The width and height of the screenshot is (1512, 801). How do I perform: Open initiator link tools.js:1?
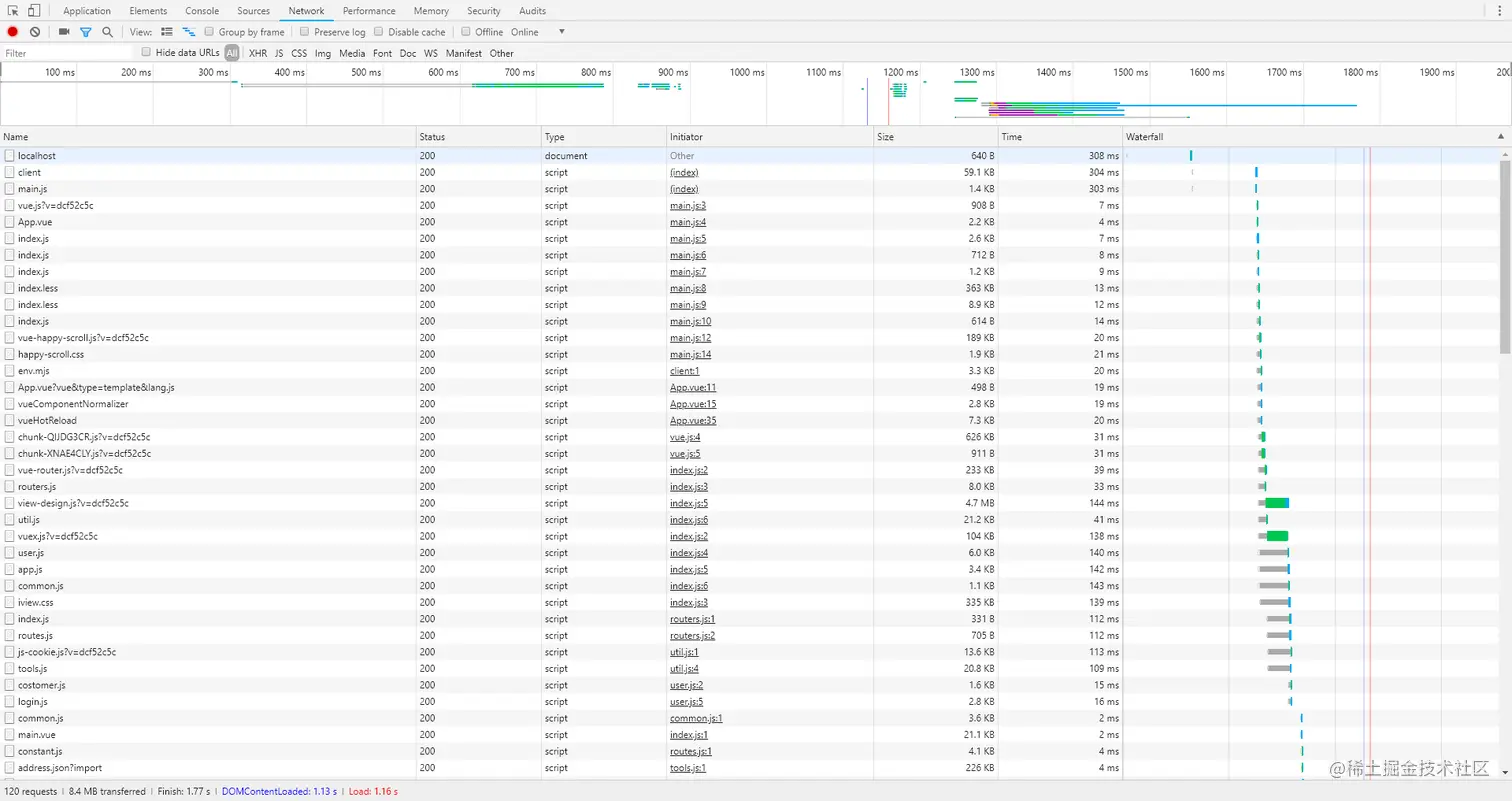[688, 768]
